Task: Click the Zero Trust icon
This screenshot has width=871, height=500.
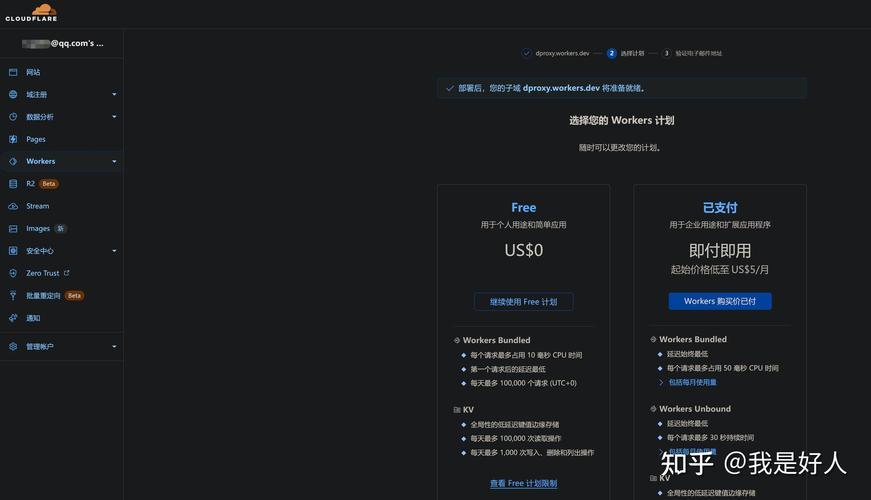Action: click(x=13, y=273)
